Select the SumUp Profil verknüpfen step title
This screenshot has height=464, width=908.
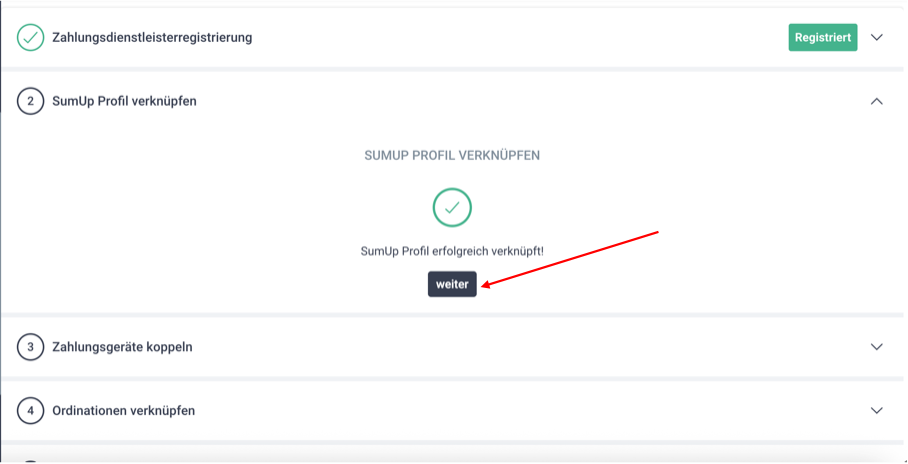click(x=125, y=101)
